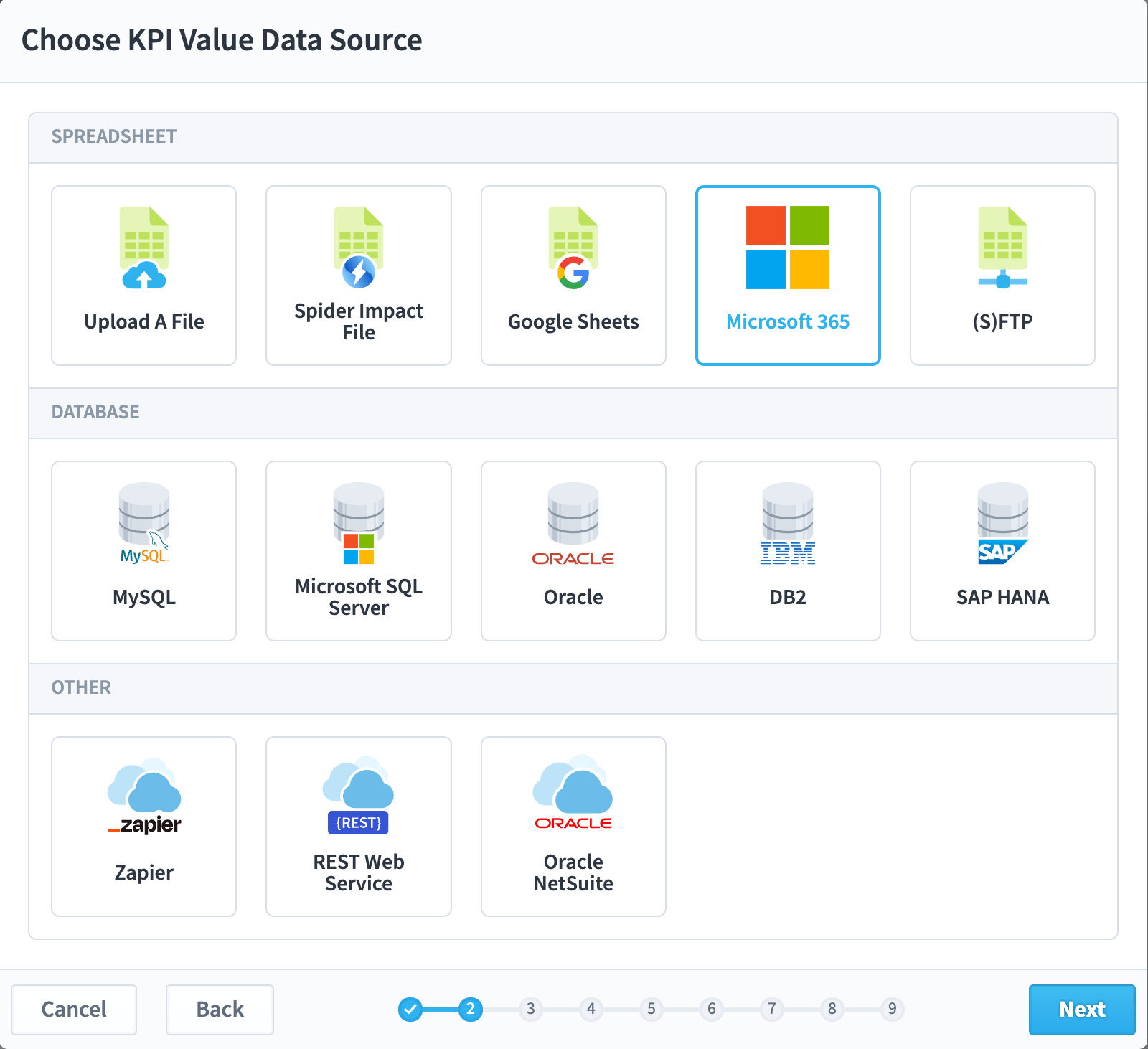Click the DATABASE section header
The height and width of the screenshot is (1049, 1148).
tap(573, 413)
